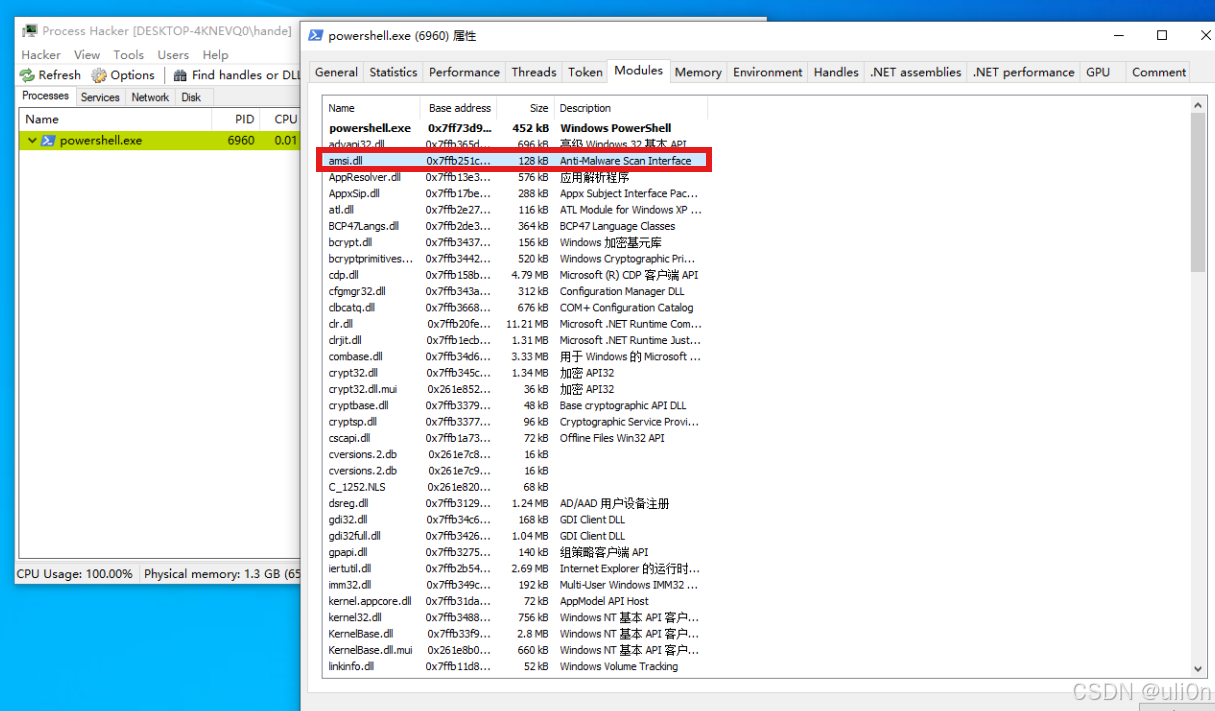Click CPU Usage in the status bar
The height and width of the screenshot is (711, 1215).
click(75, 574)
